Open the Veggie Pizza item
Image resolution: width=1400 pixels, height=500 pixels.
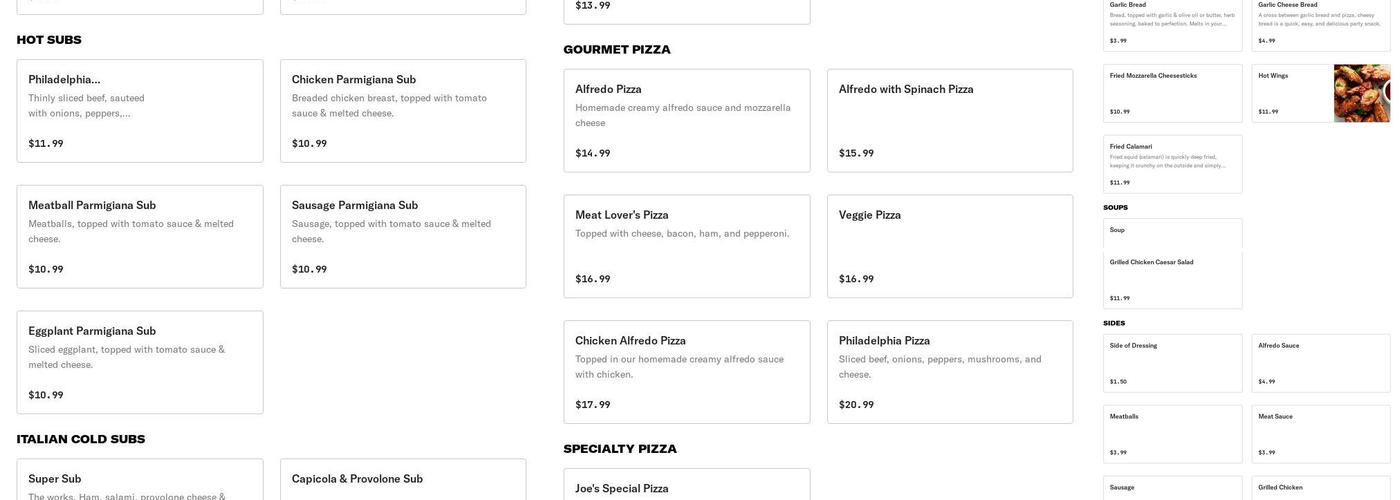(950, 246)
